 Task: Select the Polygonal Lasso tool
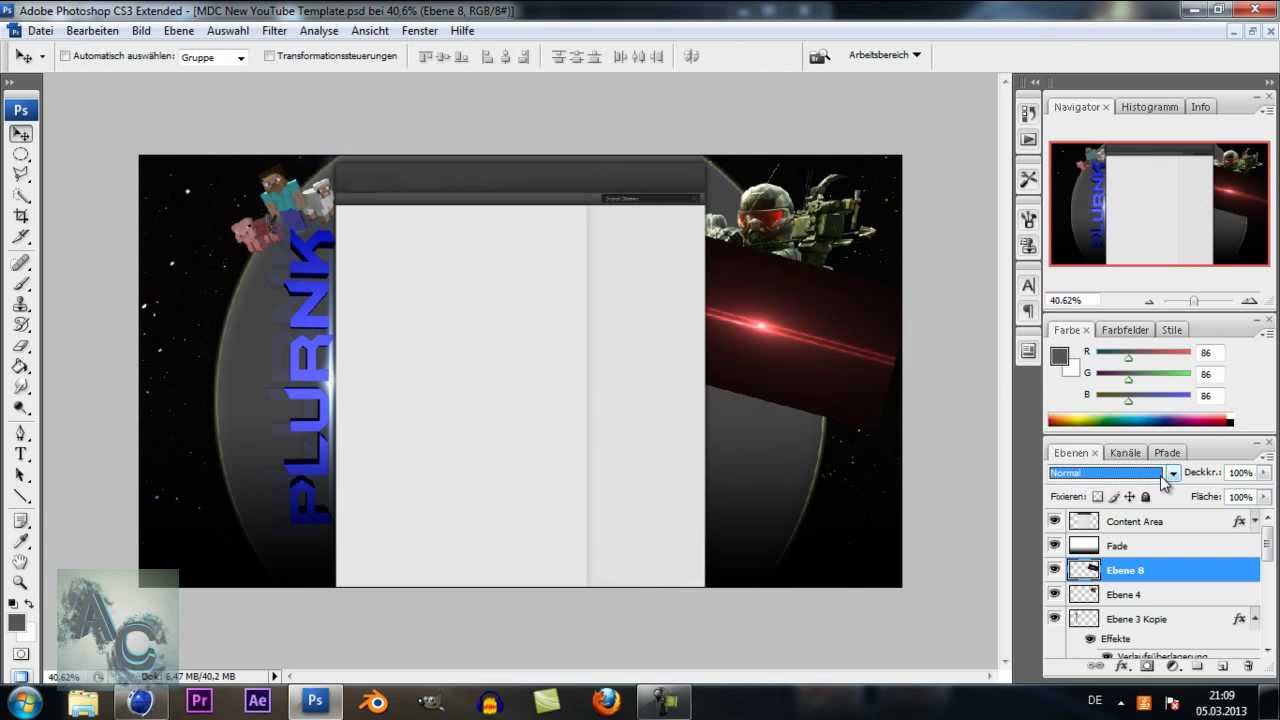pyautogui.click(x=21, y=175)
